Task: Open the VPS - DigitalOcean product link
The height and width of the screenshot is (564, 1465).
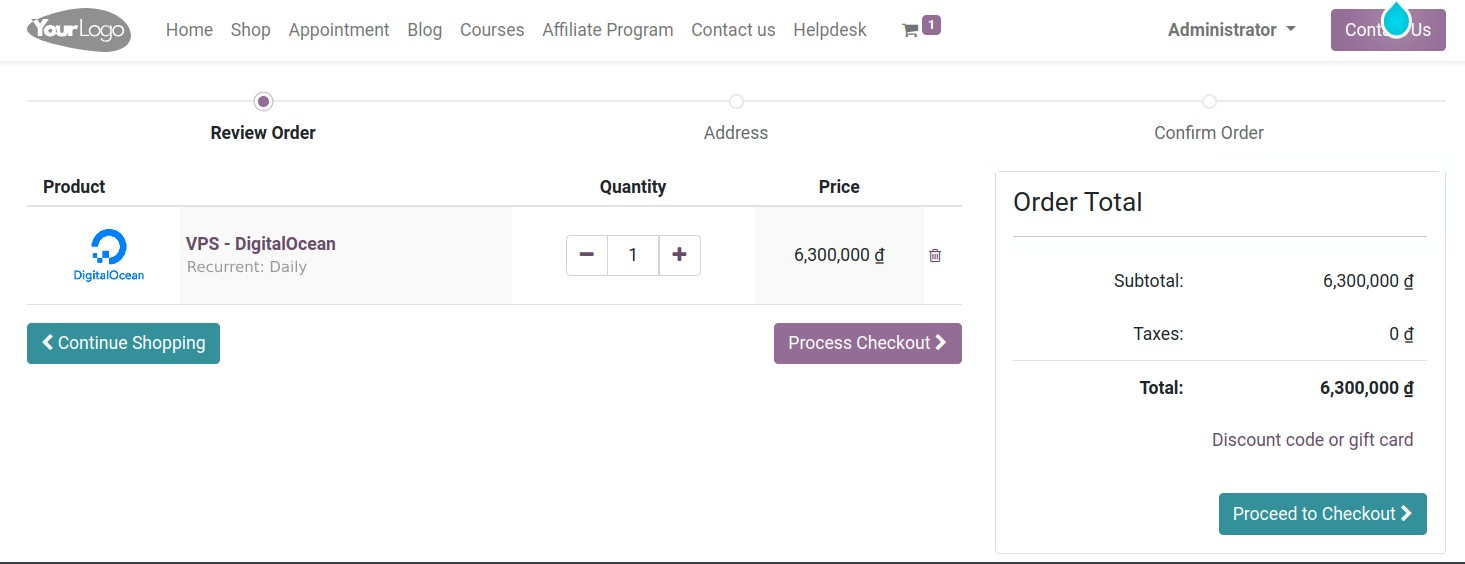Action: click(x=261, y=244)
